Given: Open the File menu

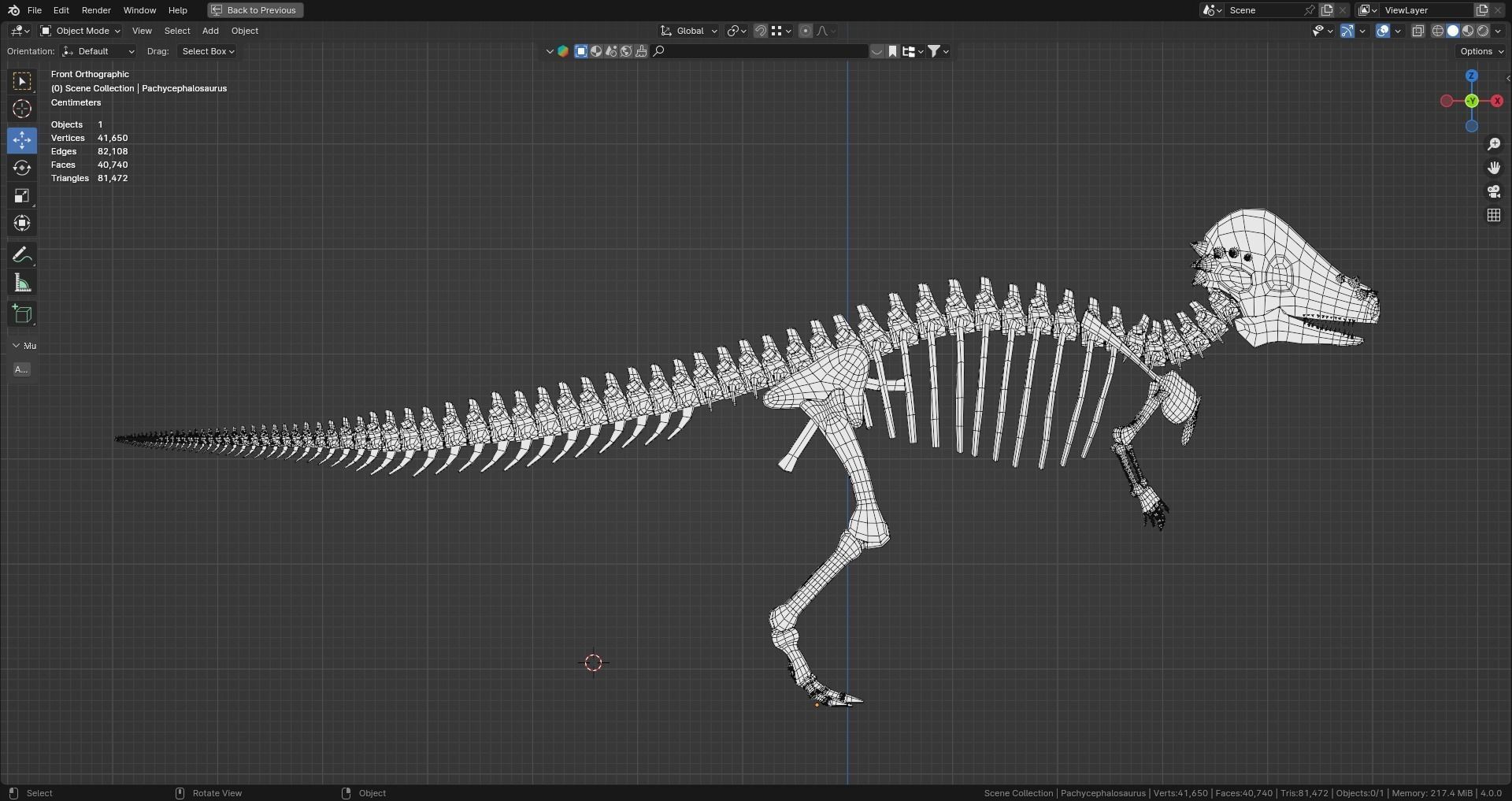Looking at the screenshot, I should point(35,10).
